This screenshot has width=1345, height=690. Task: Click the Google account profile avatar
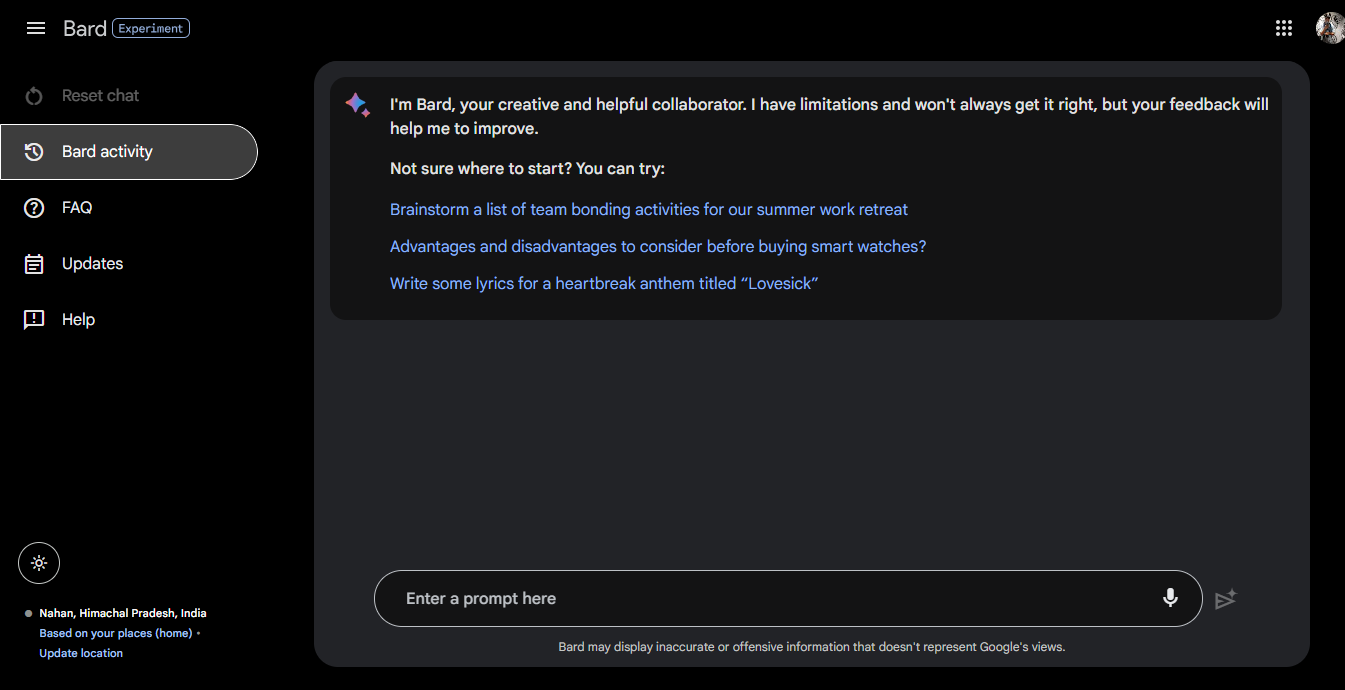click(1330, 28)
